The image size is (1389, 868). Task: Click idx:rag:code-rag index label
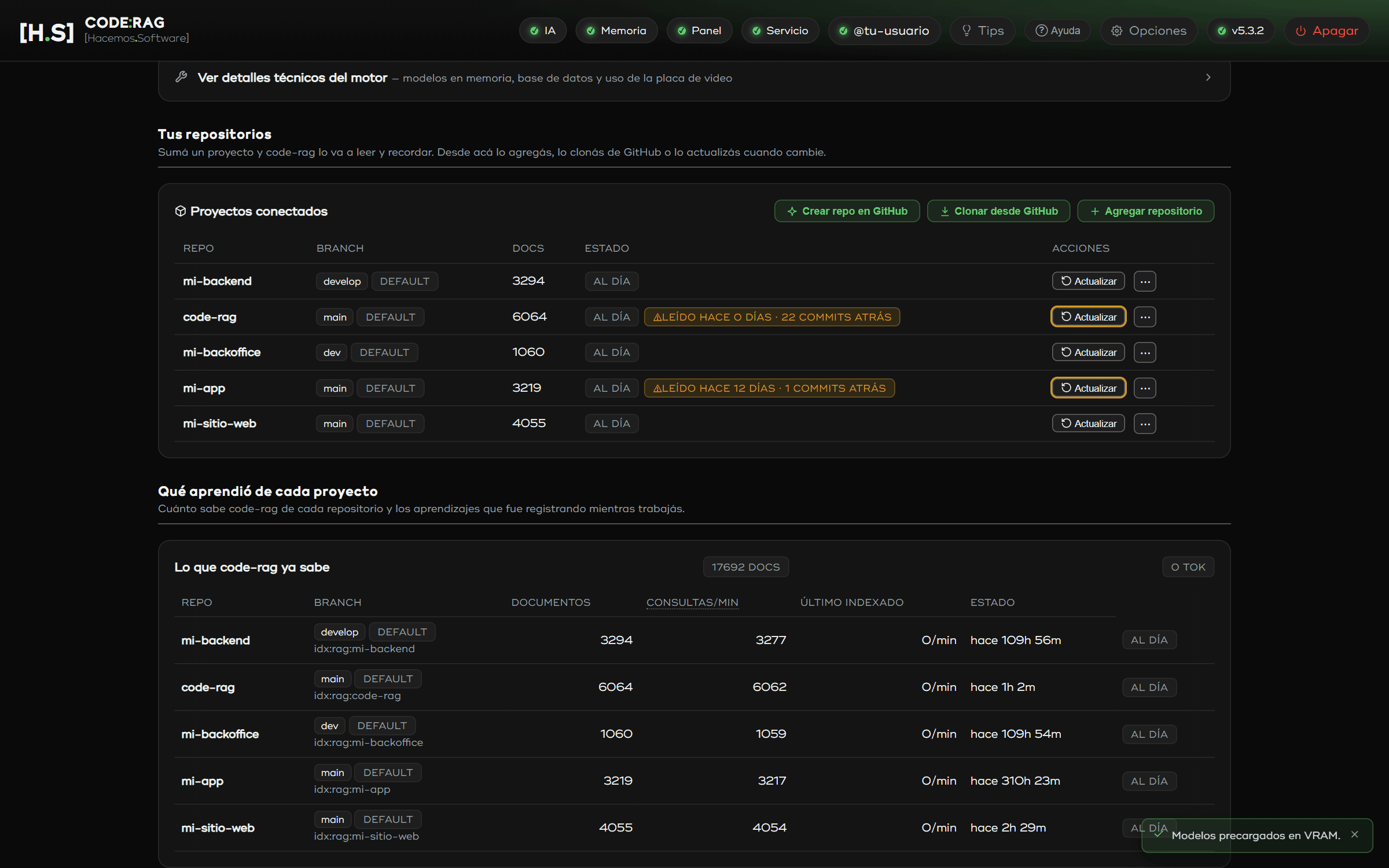tap(357, 696)
